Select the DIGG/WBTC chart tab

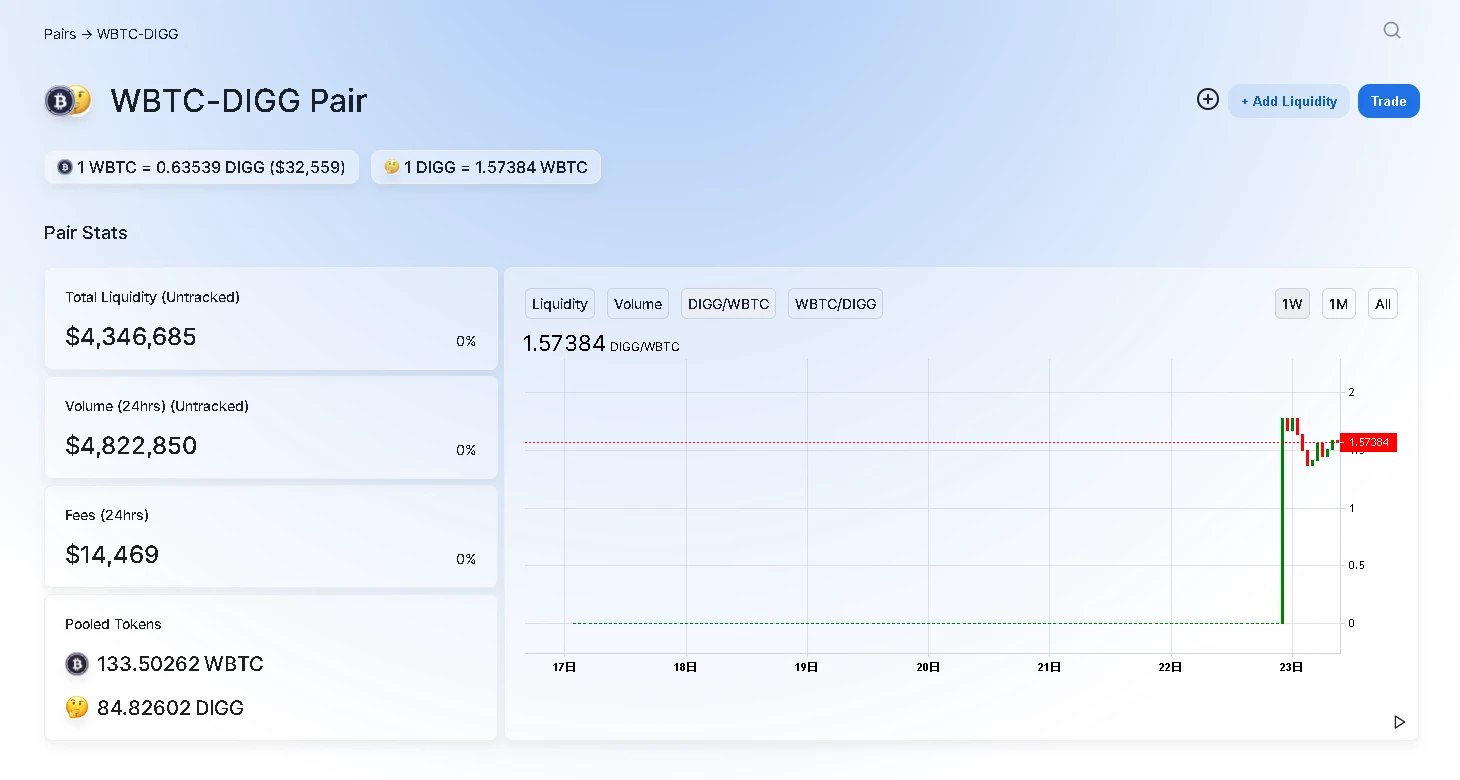pyautogui.click(x=728, y=304)
